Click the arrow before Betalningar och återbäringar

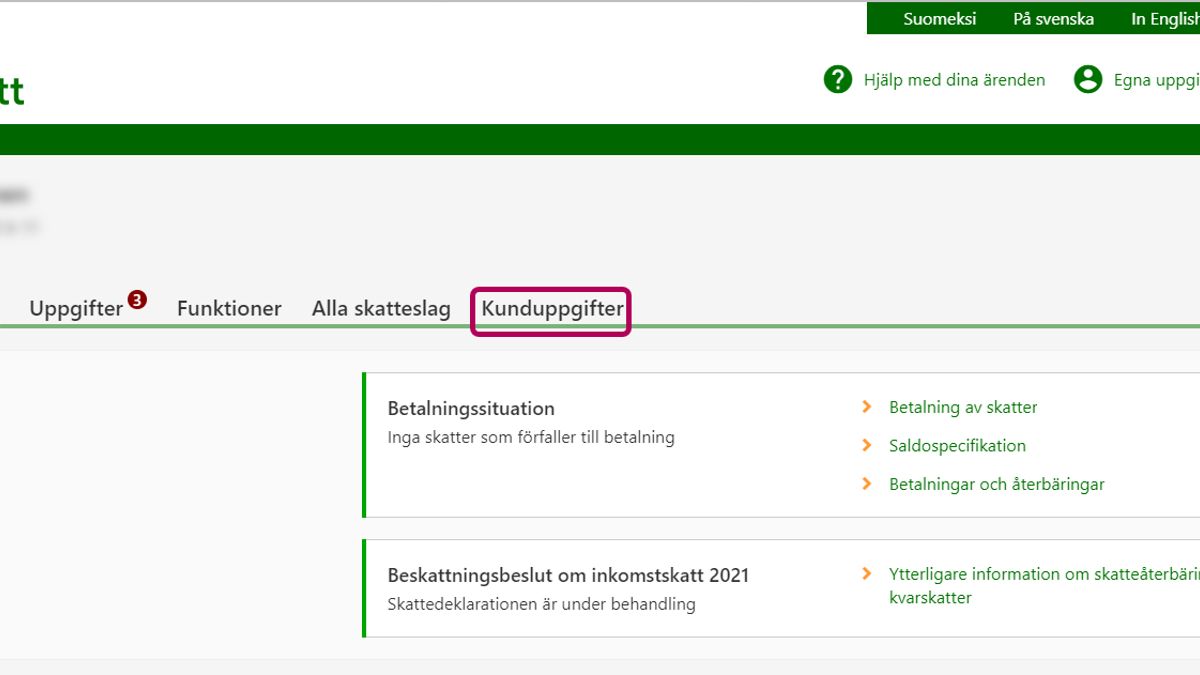pyautogui.click(x=867, y=484)
